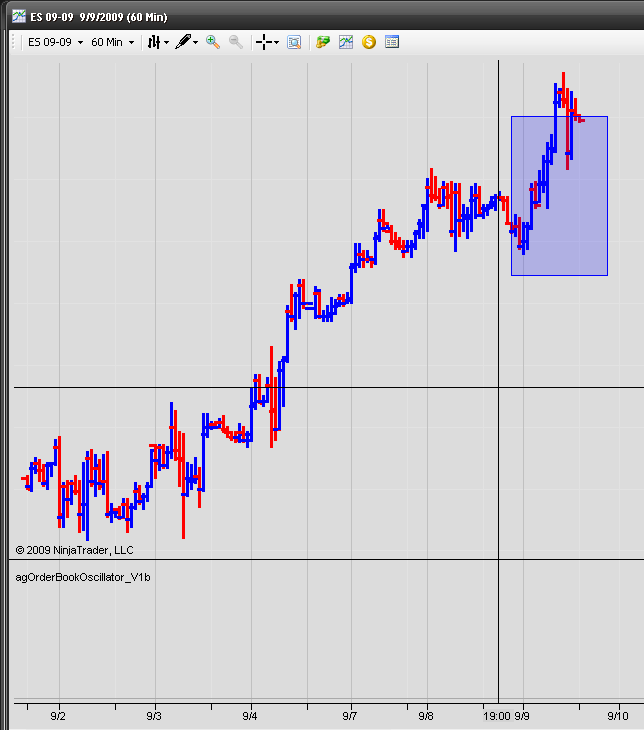Viewport: 644px width, 730px height.
Task: Click the agOrderBookOscillator_V1b indicator label
Action: 83,577
